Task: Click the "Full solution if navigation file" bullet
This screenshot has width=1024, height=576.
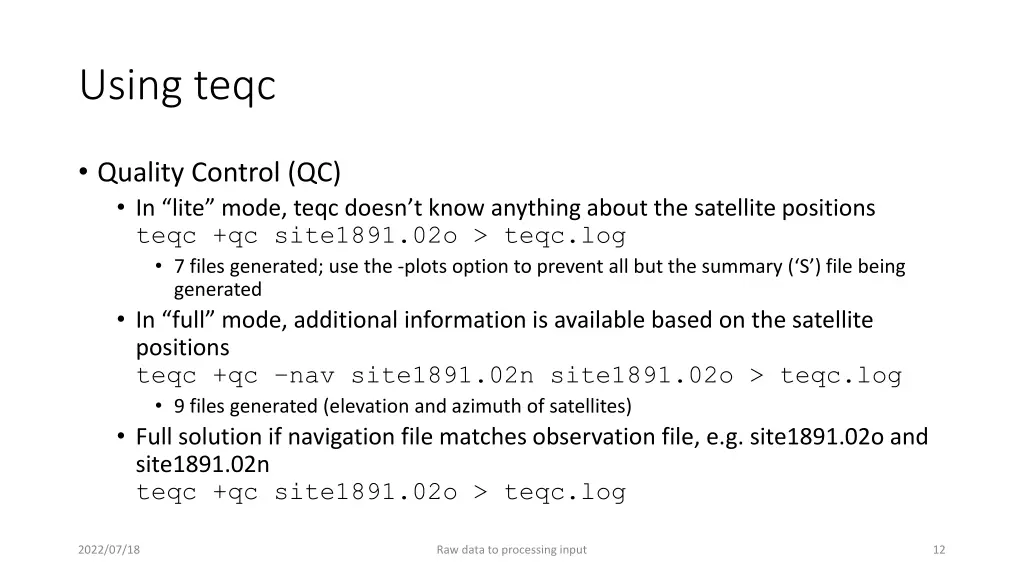Action: tap(531, 436)
